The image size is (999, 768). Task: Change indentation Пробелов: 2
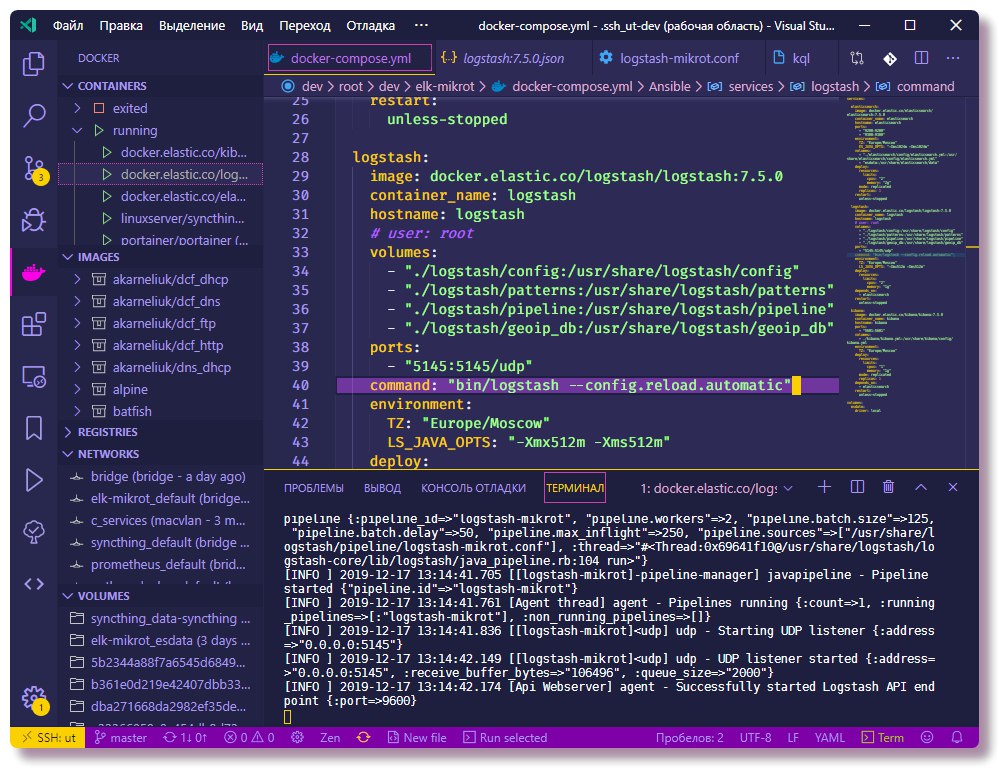click(x=689, y=737)
